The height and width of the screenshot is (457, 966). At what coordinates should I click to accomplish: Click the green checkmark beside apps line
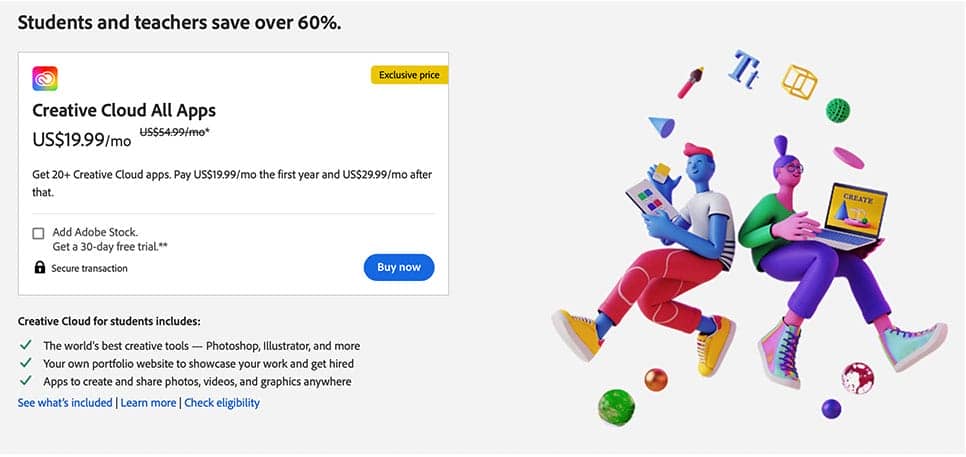tap(25, 381)
